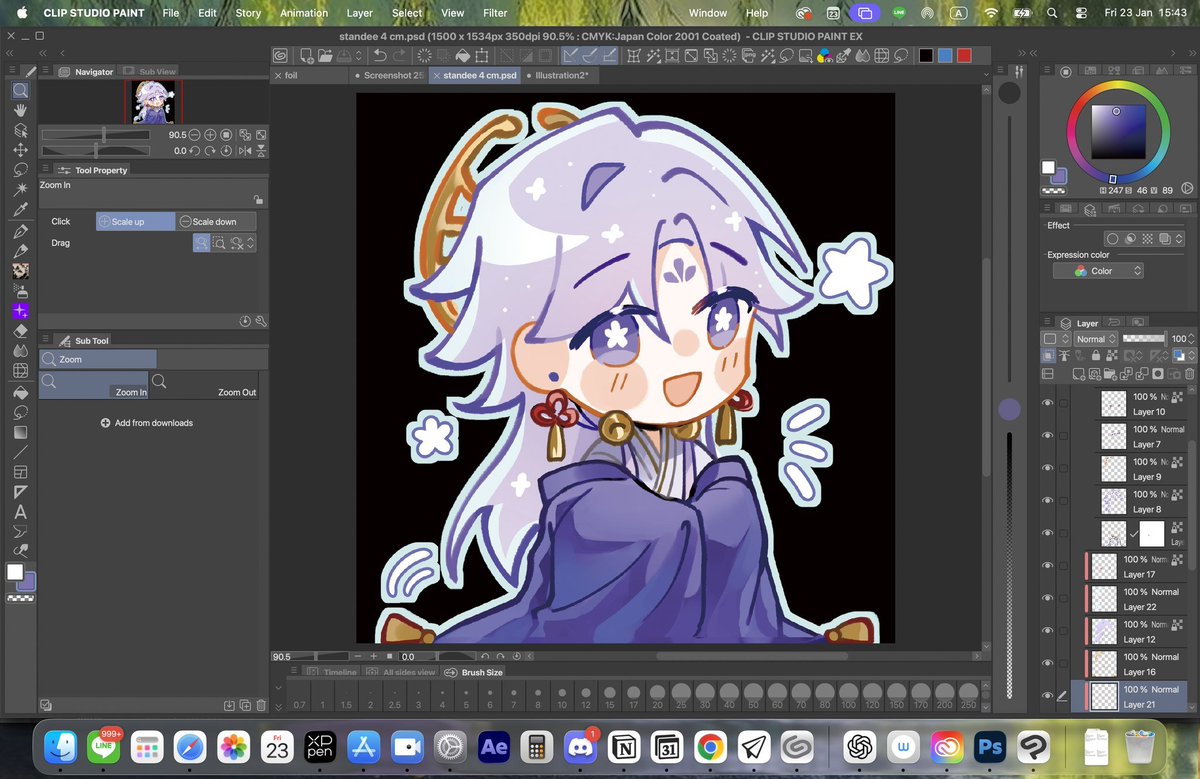Select the Gradient tool
This screenshot has width=1200, height=779.
19,432
